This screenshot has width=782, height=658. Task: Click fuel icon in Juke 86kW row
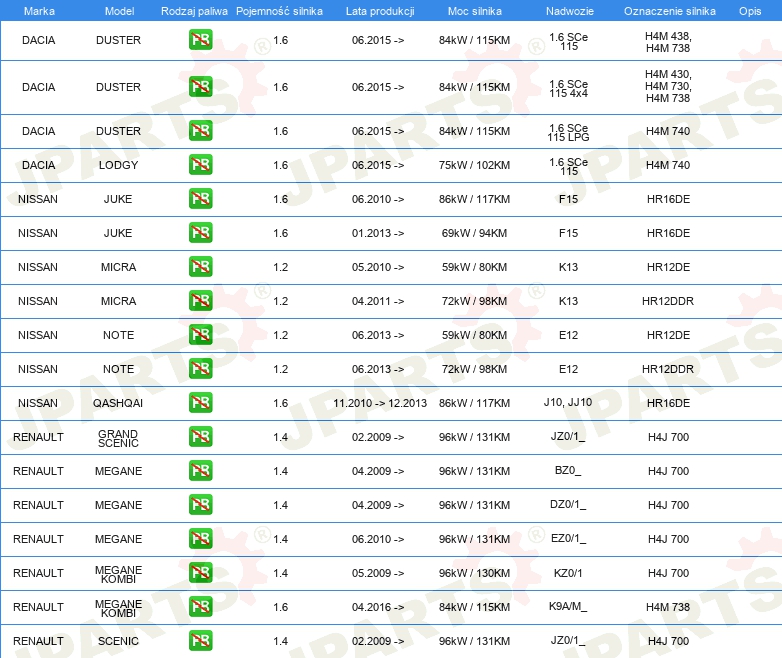click(200, 199)
